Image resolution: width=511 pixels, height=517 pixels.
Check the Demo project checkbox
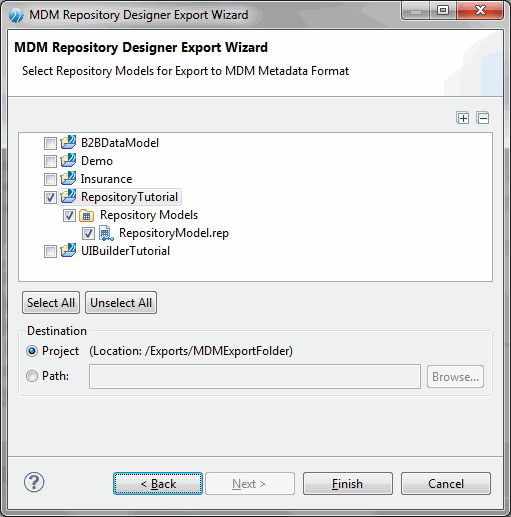[x=50, y=162]
